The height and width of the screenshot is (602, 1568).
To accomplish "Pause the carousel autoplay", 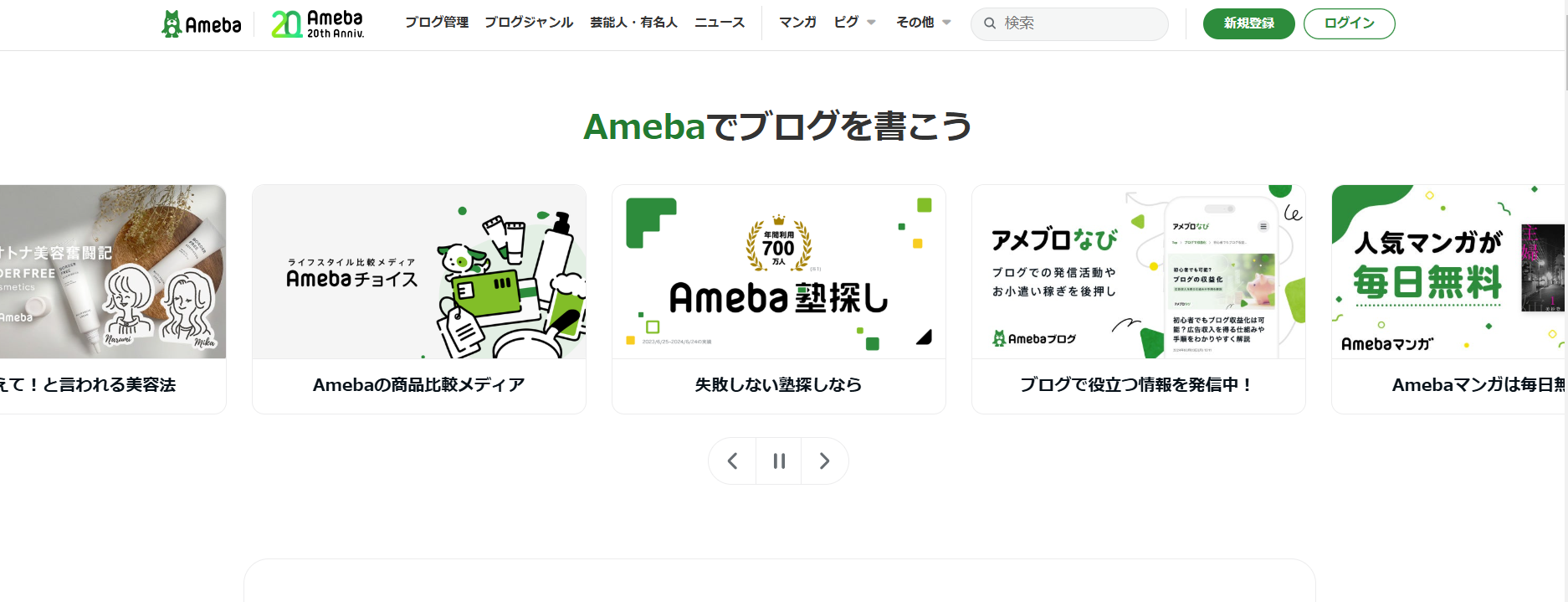I will pyautogui.click(x=779, y=461).
